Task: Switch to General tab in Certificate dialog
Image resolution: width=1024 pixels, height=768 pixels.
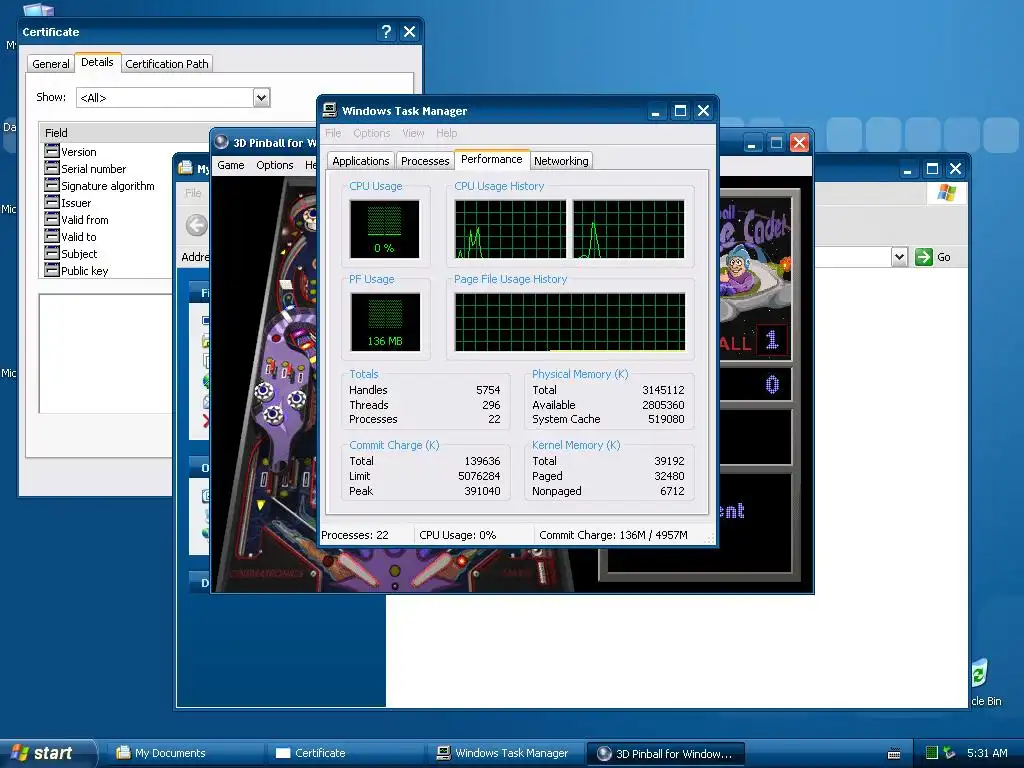Action: [x=50, y=64]
